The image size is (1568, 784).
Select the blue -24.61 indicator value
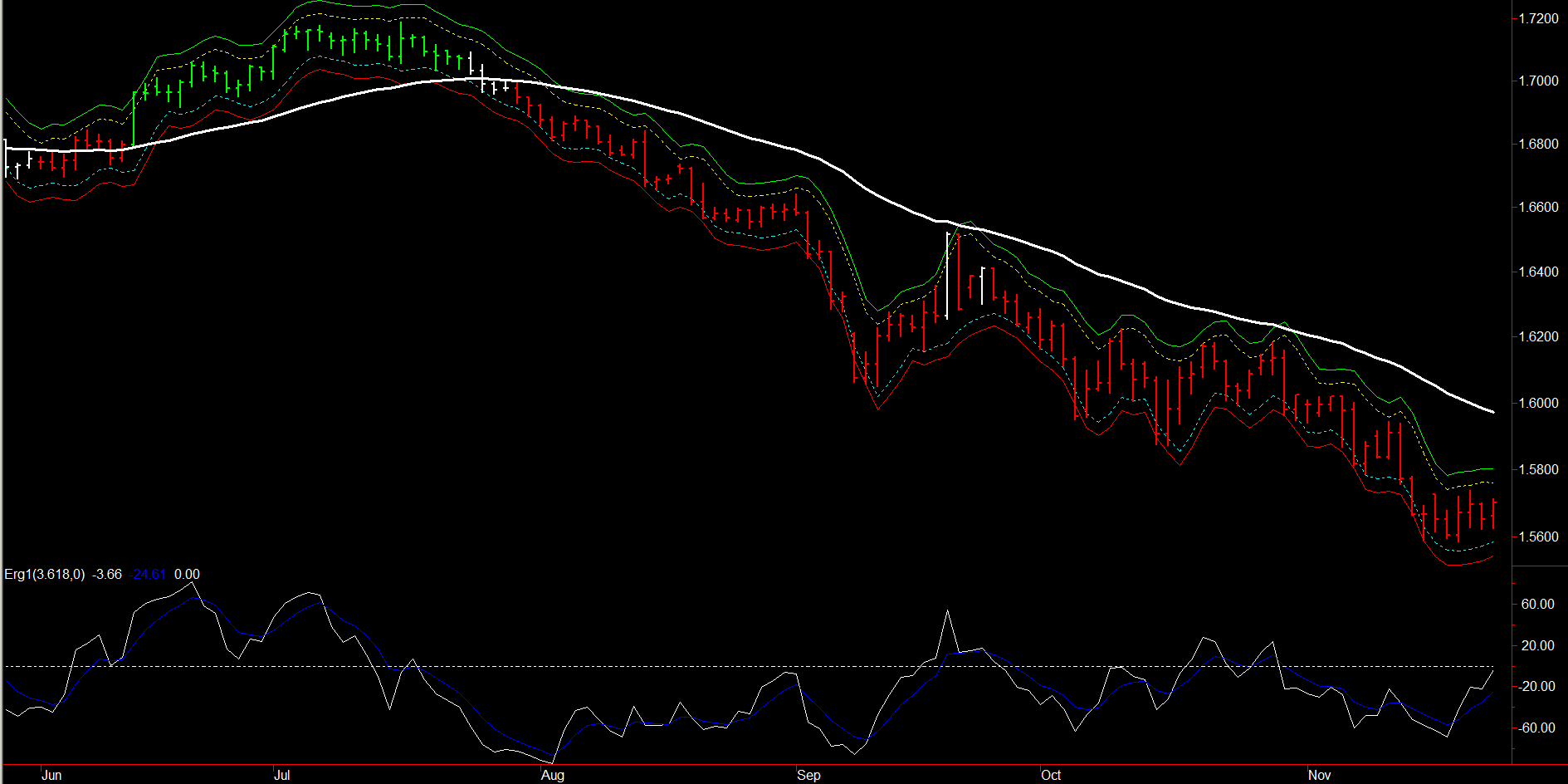(x=149, y=574)
